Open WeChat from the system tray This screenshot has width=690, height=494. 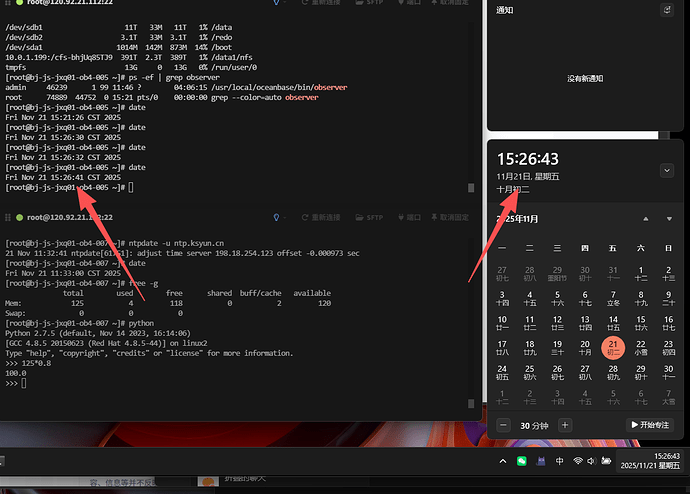point(522,461)
